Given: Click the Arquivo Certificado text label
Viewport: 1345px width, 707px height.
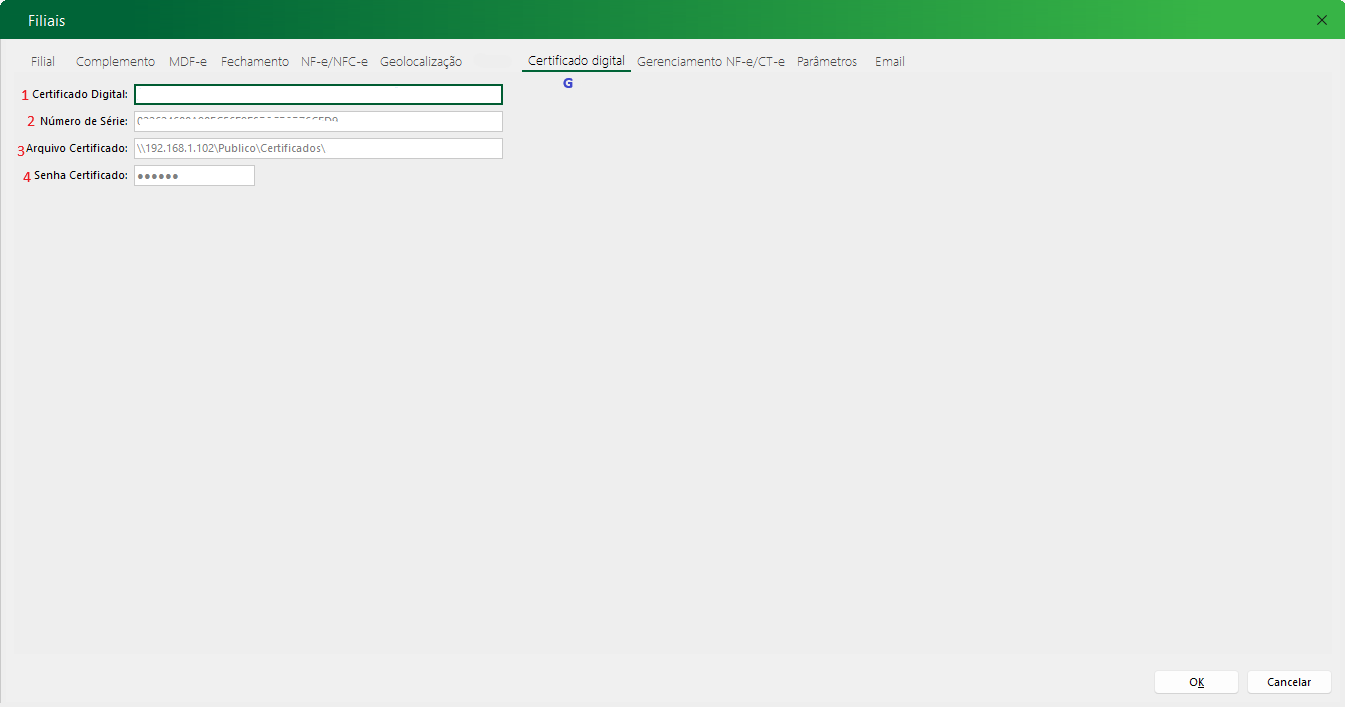Looking at the screenshot, I should [x=77, y=149].
